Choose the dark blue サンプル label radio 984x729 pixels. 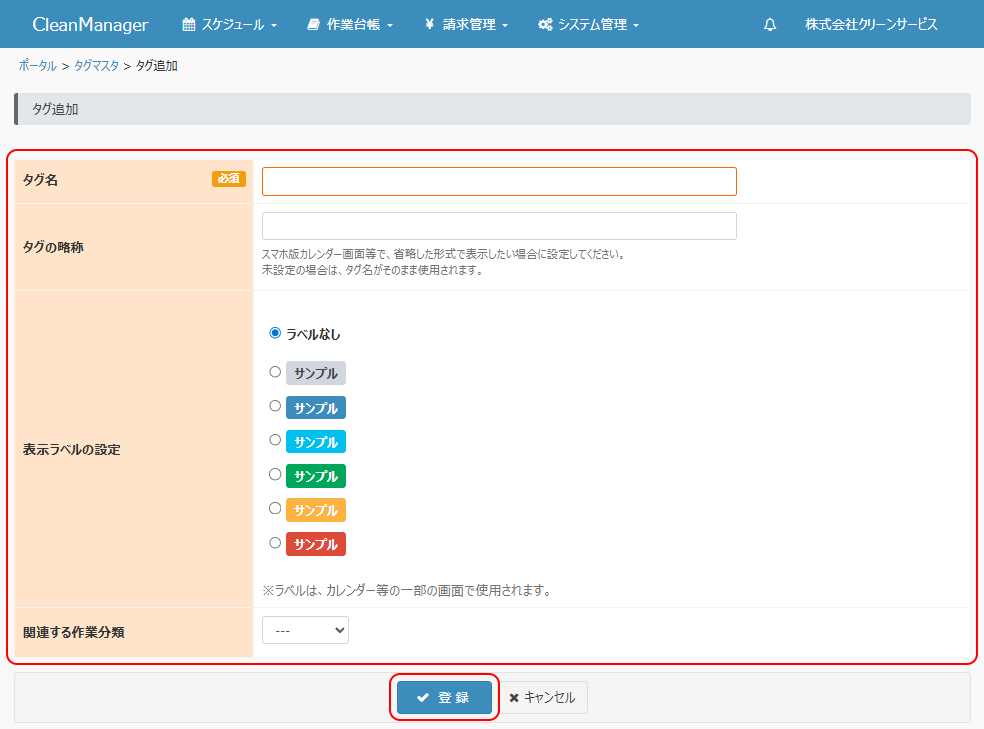click(x=275, y=406)
